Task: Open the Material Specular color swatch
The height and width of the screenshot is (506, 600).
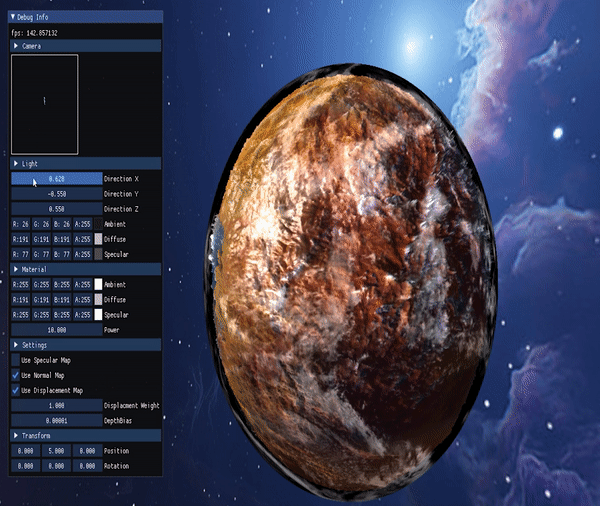Action: pos(98,315)
